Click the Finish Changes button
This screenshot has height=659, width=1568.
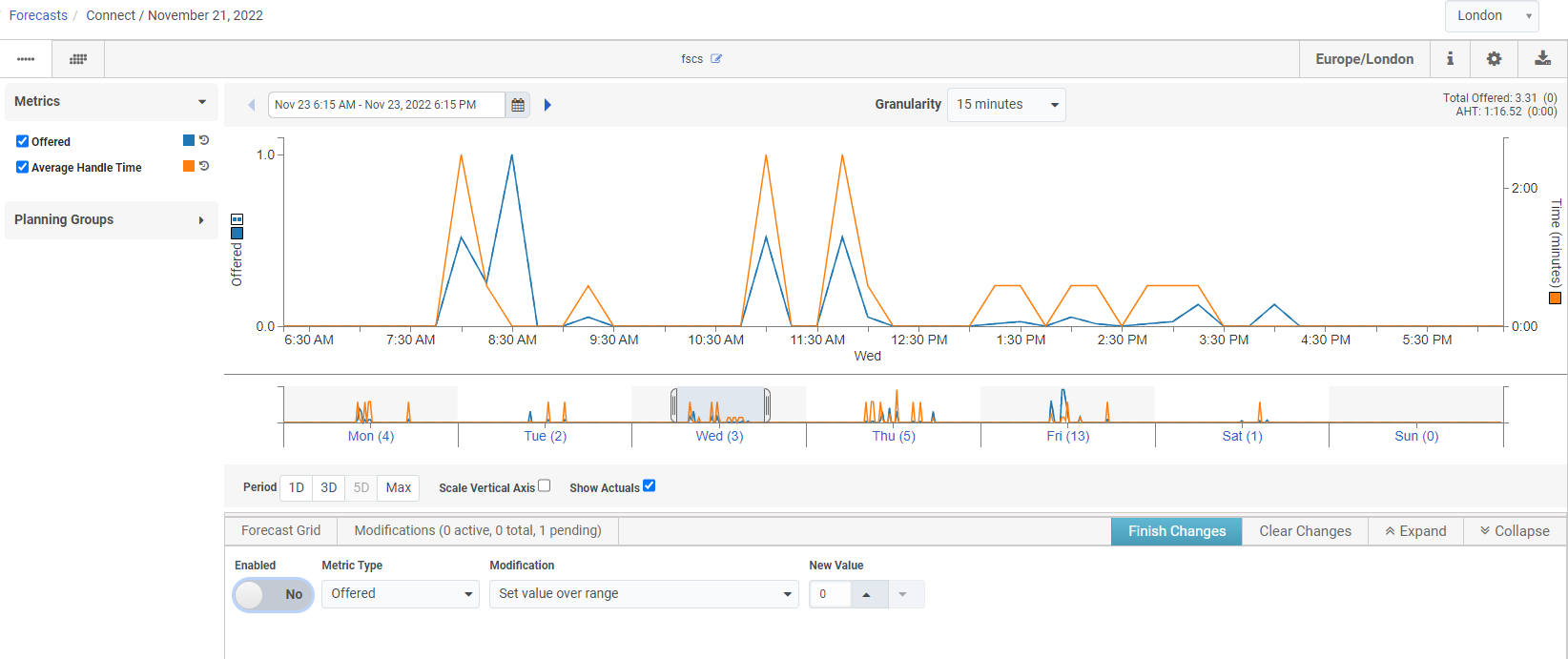coord(1176,531)
